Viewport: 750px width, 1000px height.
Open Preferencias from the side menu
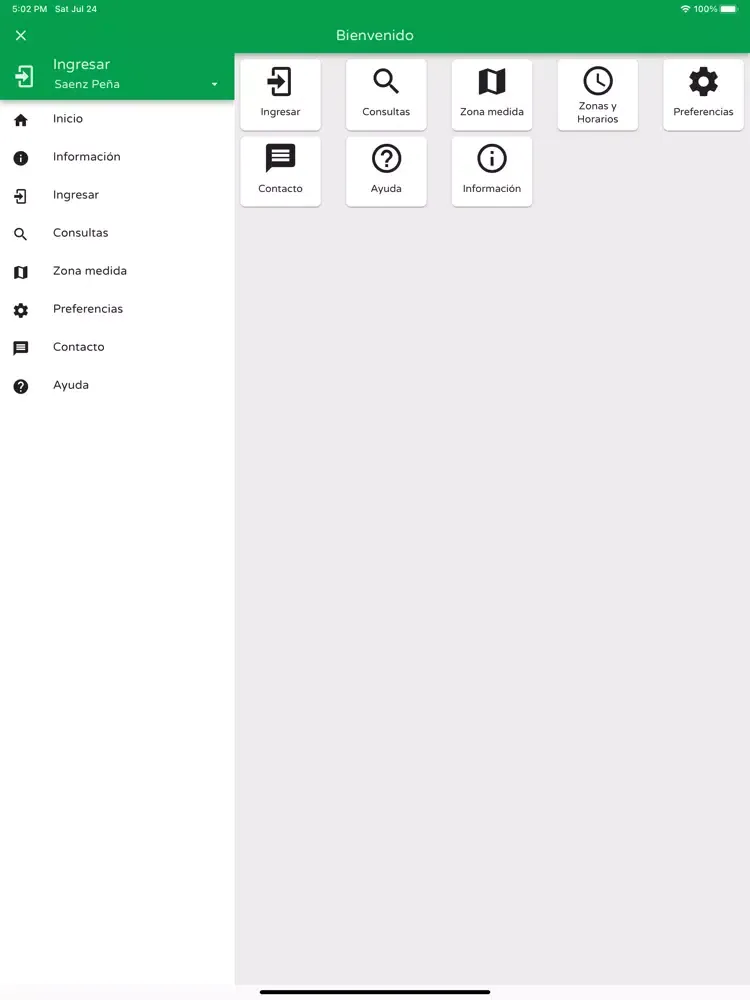(x=117, y=309)
